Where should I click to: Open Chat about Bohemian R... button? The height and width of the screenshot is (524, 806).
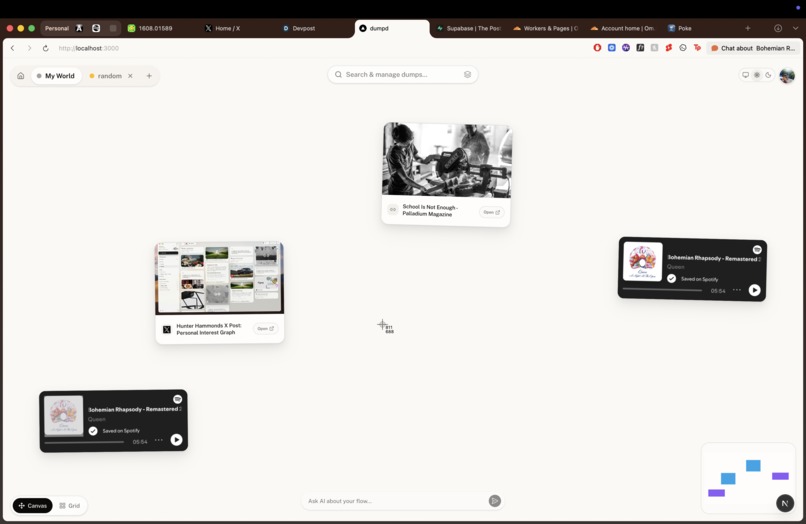[753, 48]
